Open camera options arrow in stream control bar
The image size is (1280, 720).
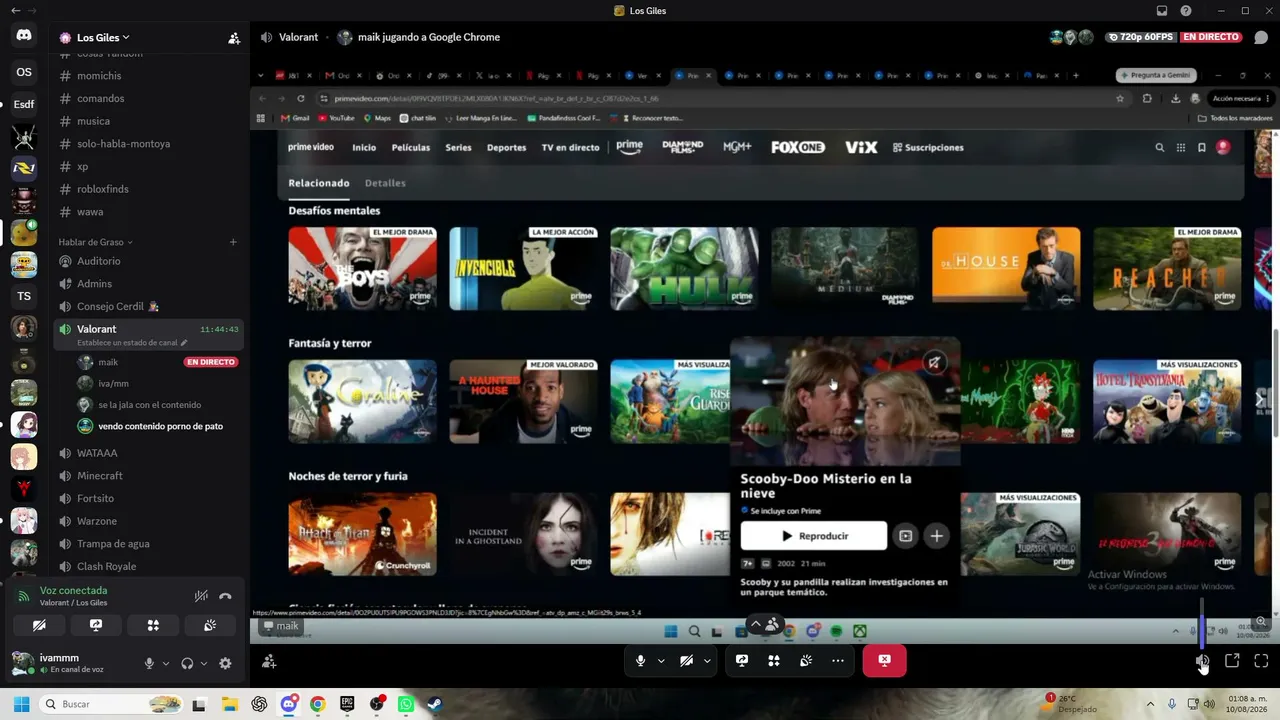pos(707,660)
